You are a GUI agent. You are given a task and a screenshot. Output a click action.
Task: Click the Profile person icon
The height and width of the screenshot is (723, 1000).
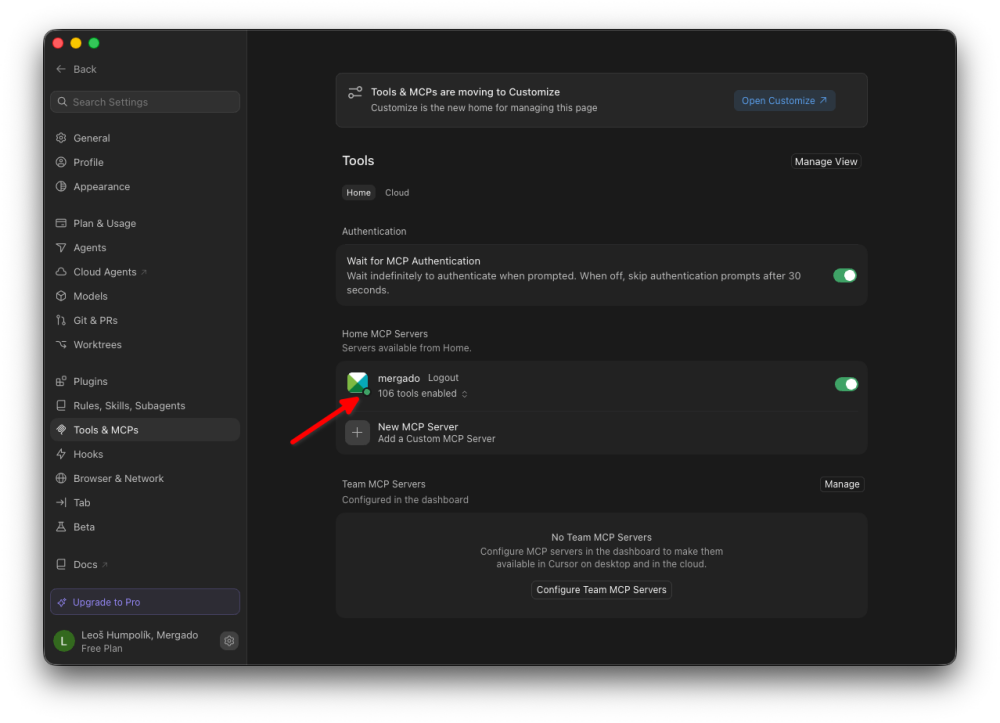tap(61, 162)
